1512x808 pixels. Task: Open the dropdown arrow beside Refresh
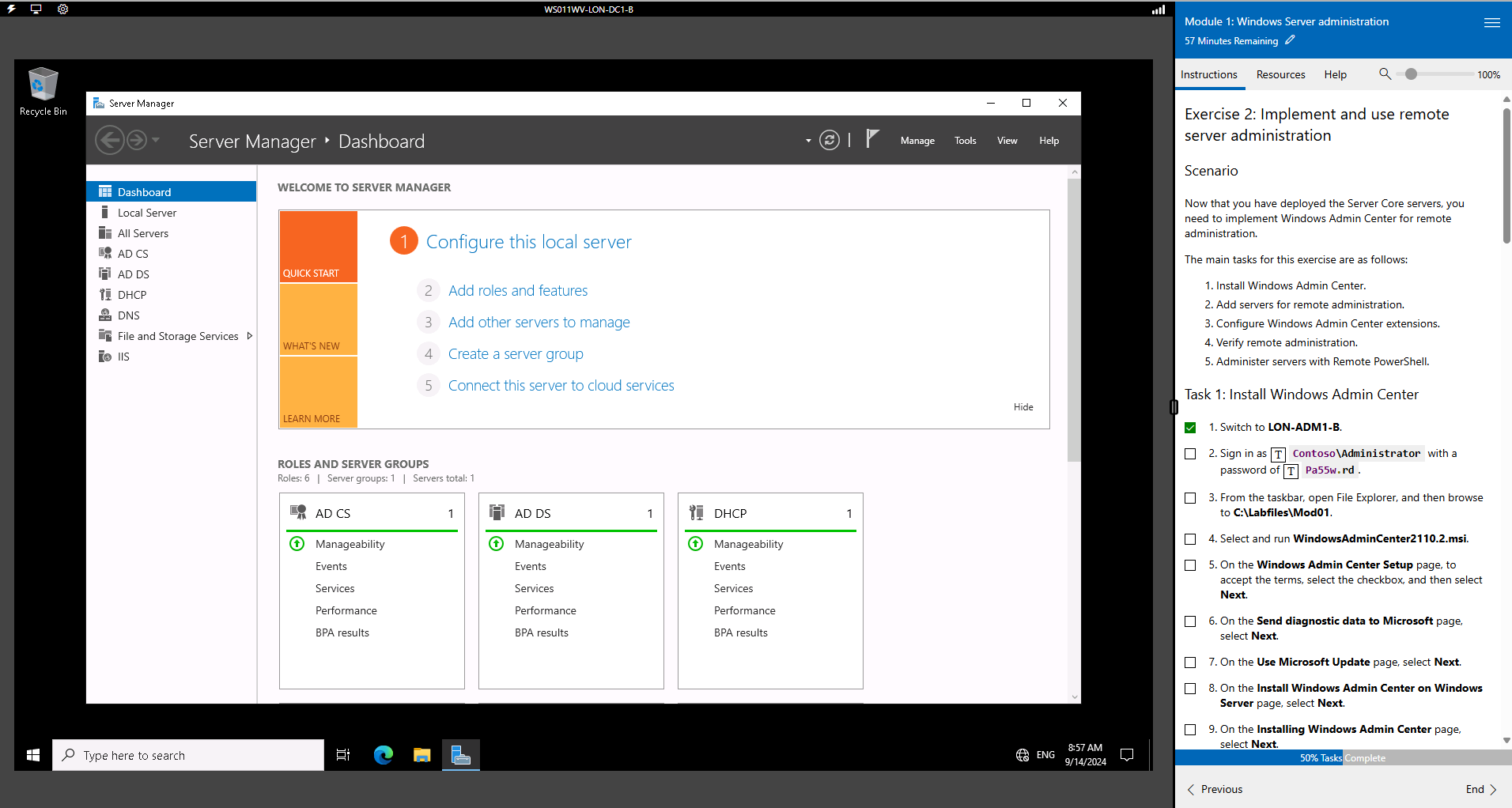(808, 141)
